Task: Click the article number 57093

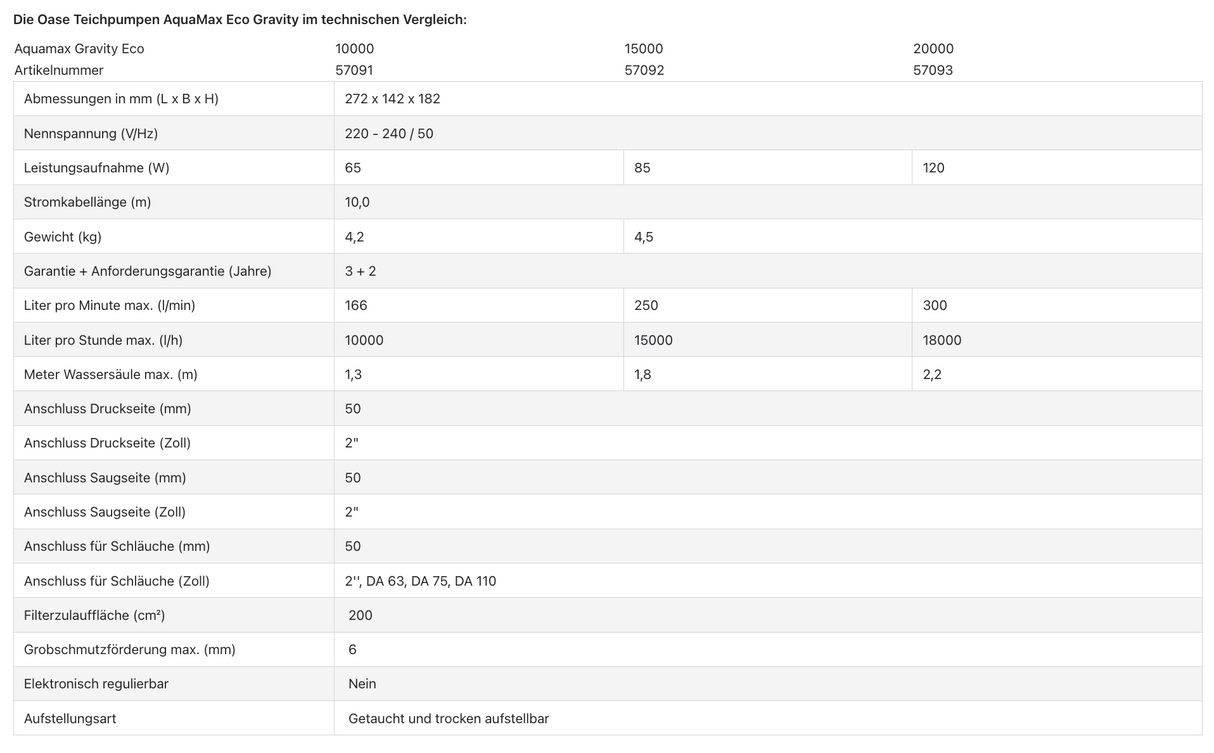Action: point(933,70)
